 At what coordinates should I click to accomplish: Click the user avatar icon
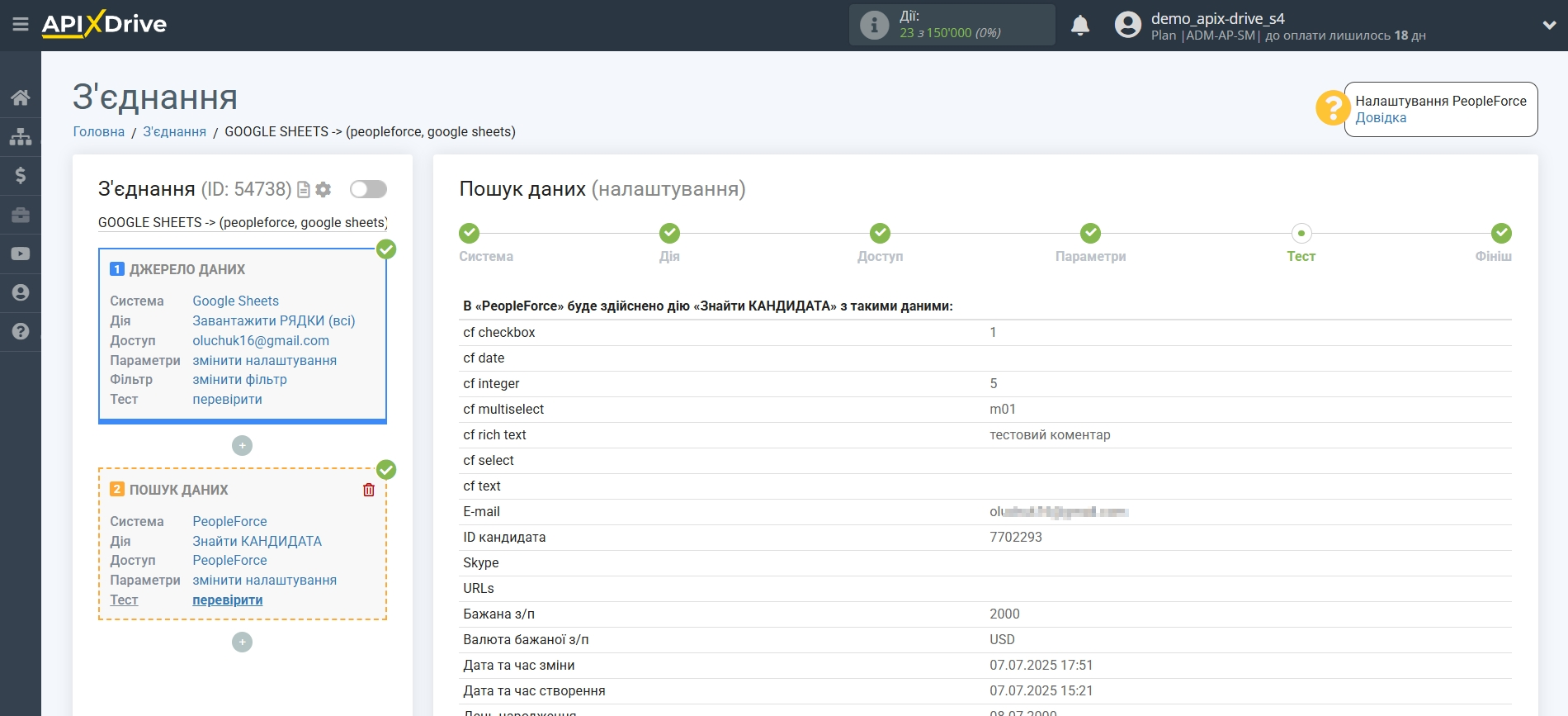(1127, 25)
